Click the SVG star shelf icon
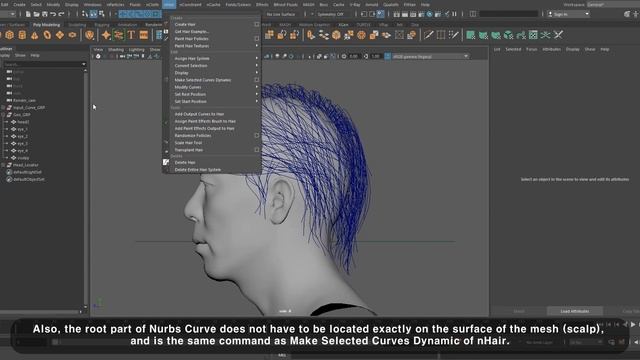The image size is (640, 360). [x=106, y=35]
